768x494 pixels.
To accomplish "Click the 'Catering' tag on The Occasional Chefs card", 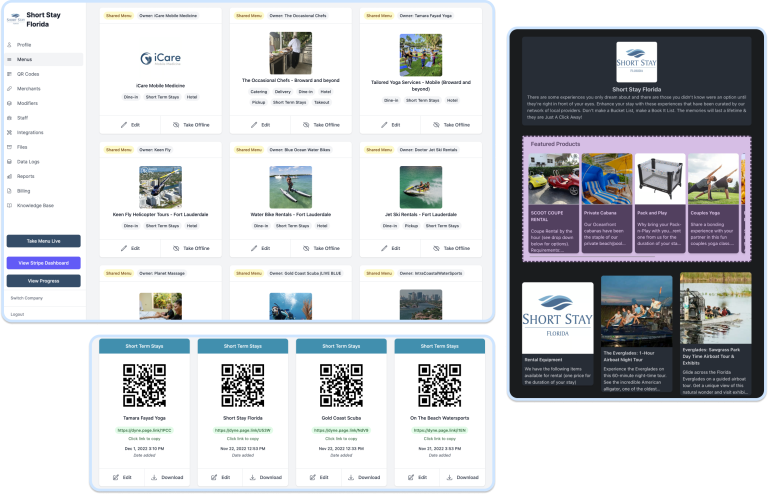I will (x=259, y=92).
